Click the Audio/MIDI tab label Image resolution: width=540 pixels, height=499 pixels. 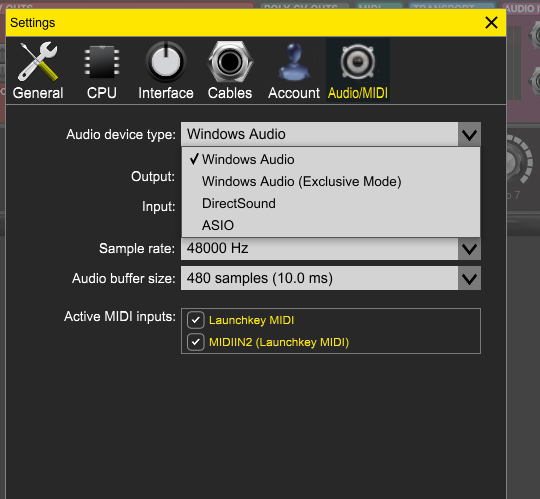pos(358,93)
